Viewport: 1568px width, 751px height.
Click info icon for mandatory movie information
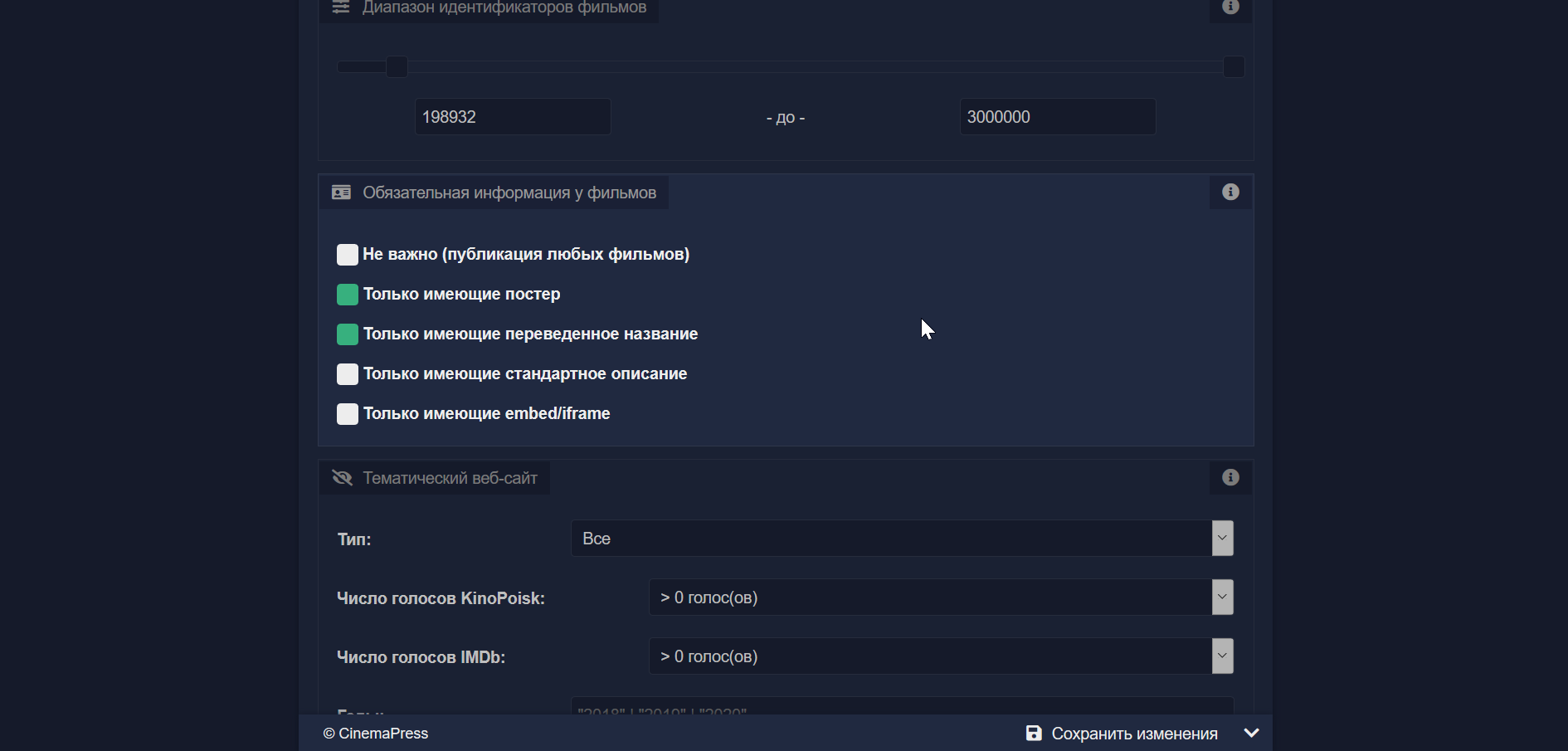click(1230, 193)
